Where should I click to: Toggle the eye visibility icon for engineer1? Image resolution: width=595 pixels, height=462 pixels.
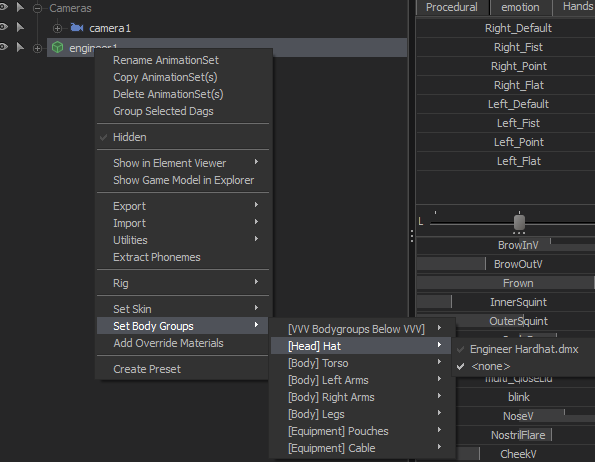pos(3,47)
